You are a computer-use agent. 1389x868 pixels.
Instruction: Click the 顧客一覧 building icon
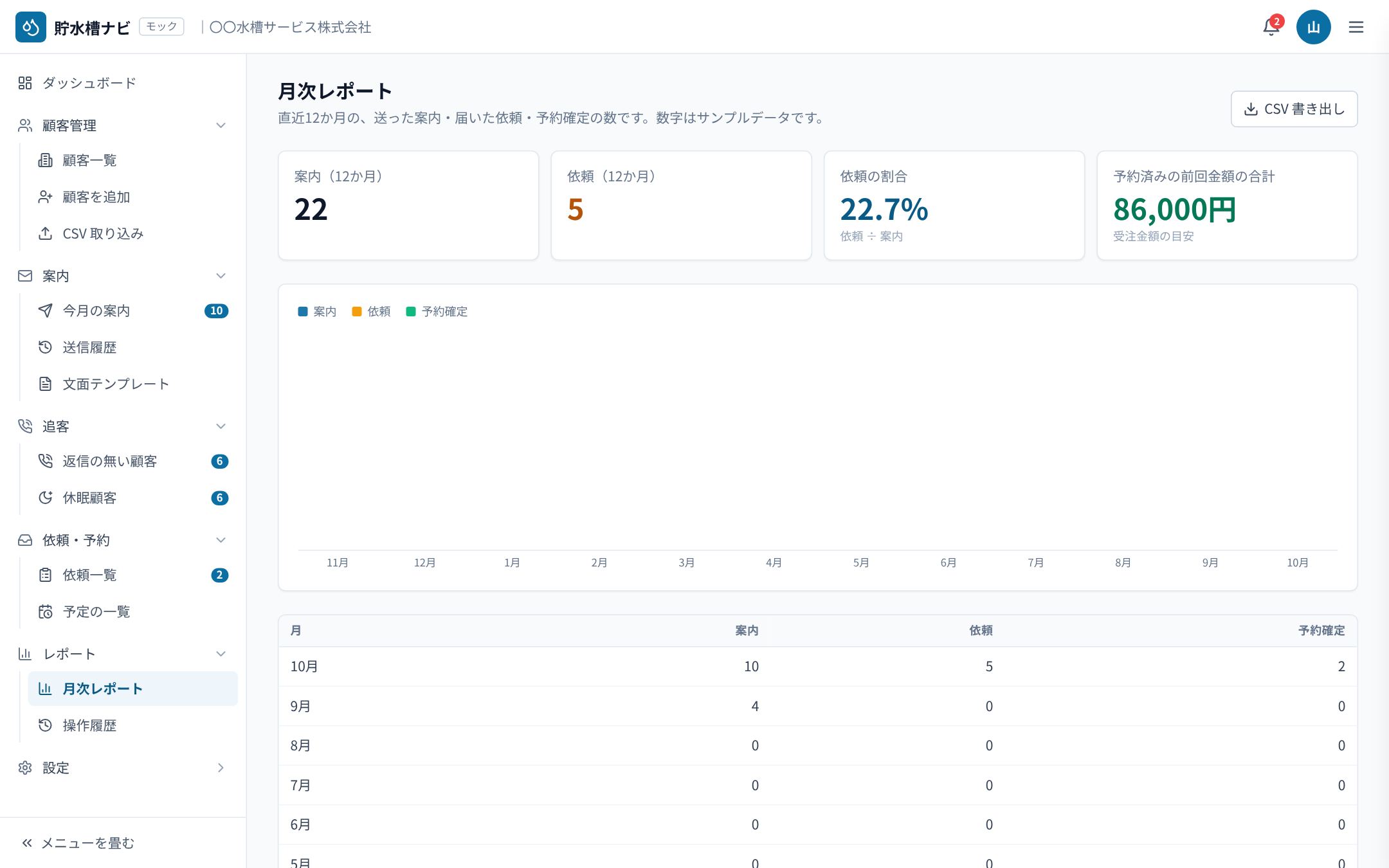[45, 160]
